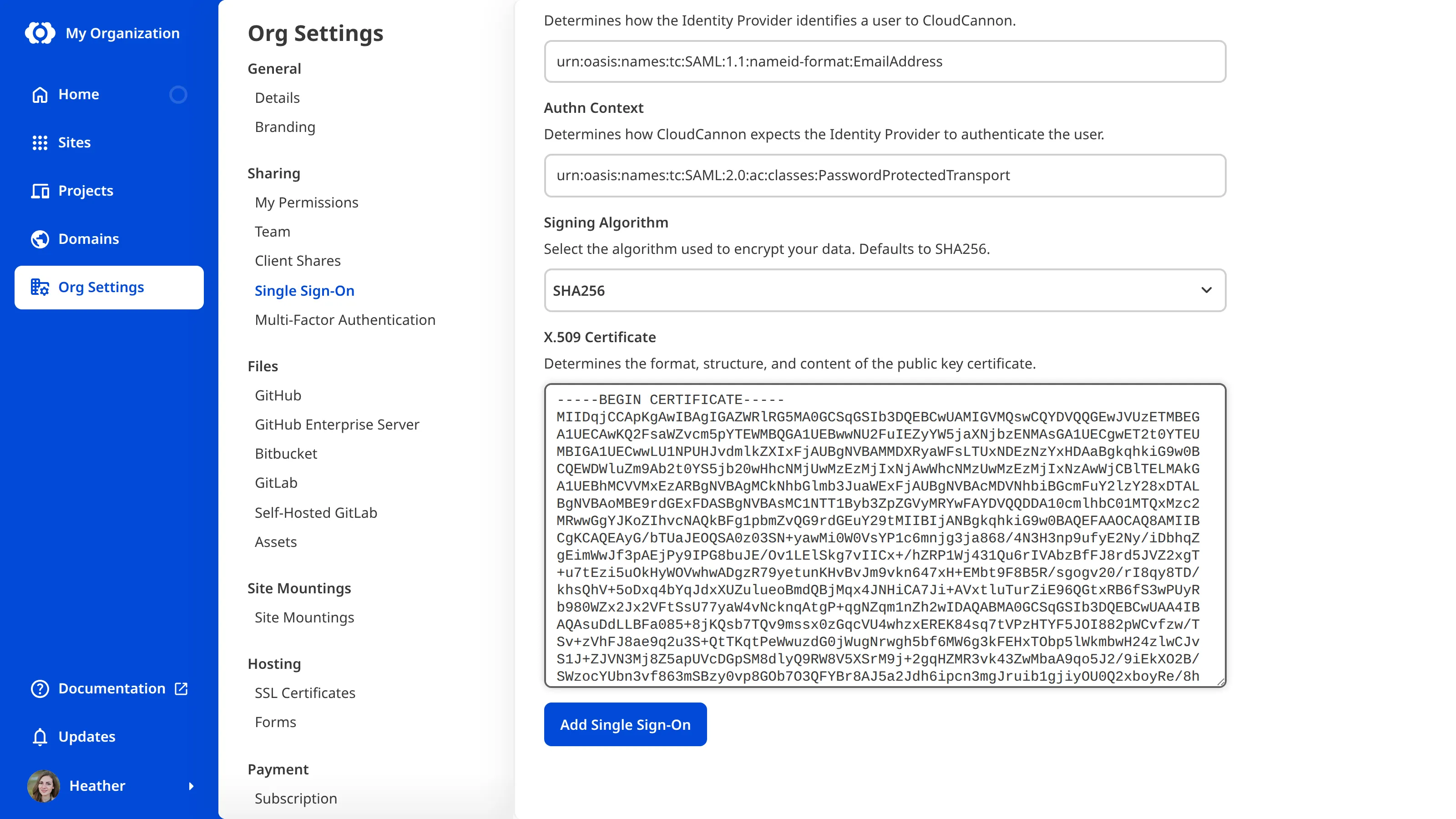Click the dropdown chevron in Signing Algorithm
This screenshot has width=1456, height=819.
[1206, 290]
